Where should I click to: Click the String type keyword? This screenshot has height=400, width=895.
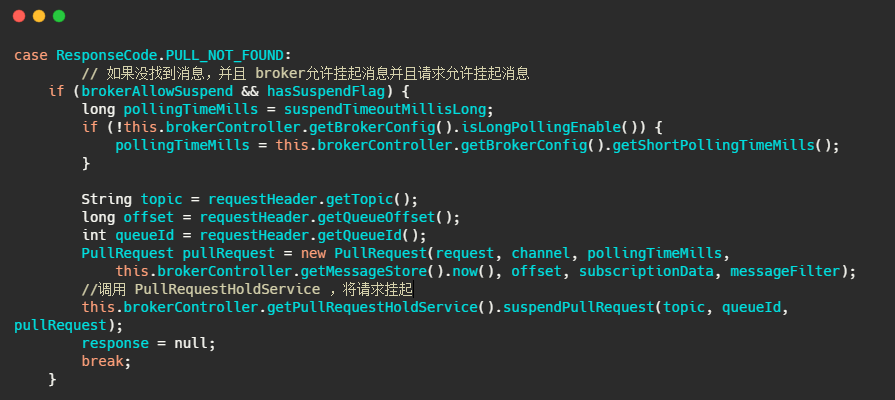point(107,199)
